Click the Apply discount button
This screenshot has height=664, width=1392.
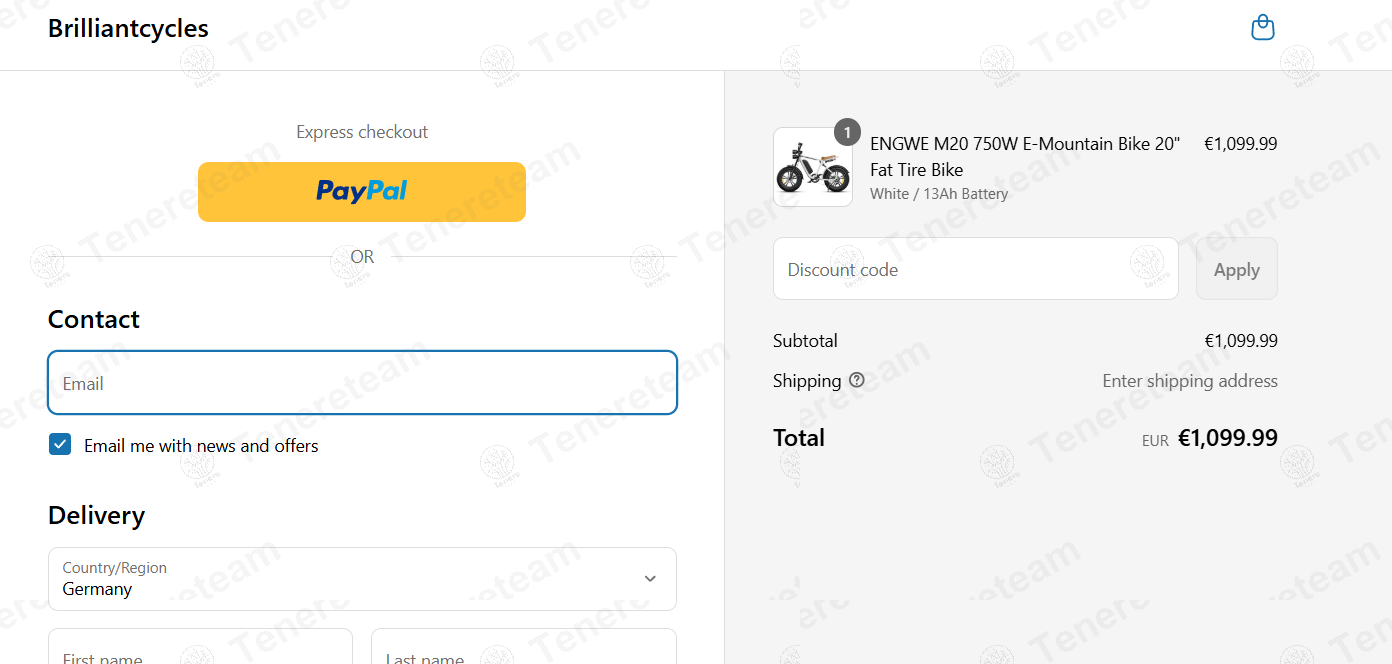tap(1237, 269)
